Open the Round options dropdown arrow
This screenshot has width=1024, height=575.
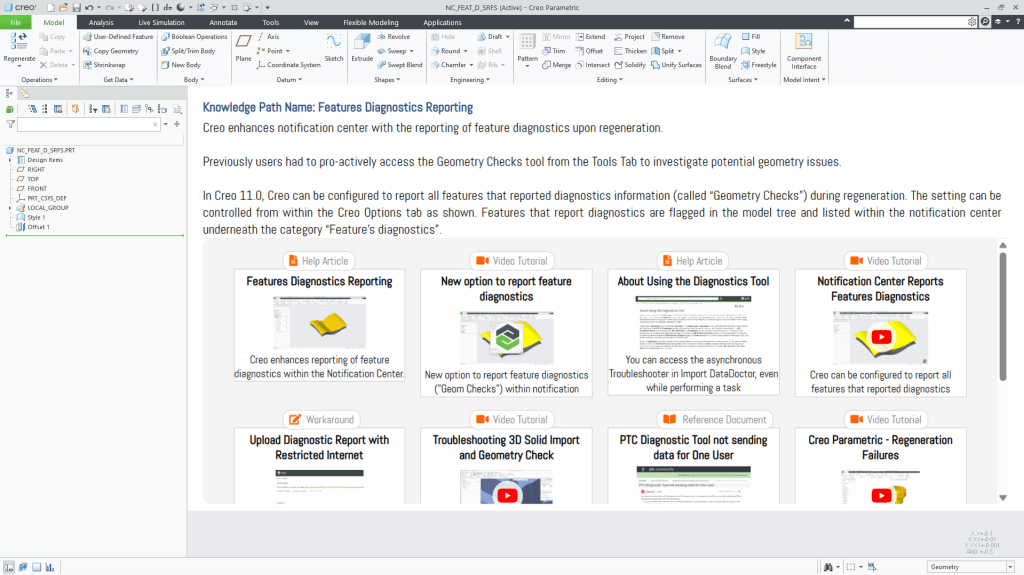469,51
